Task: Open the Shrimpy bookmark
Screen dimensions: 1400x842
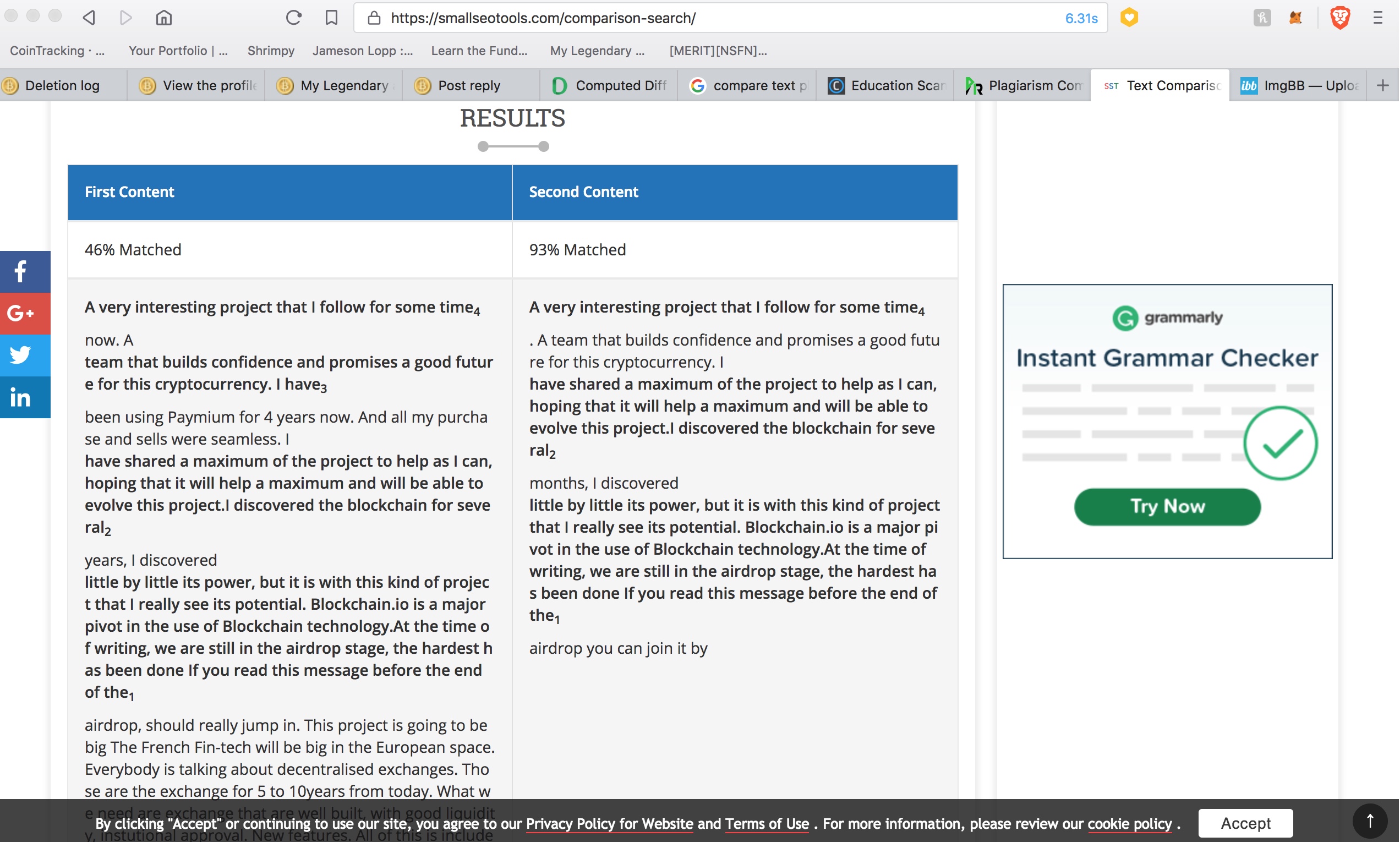Action: pos(271,51)
